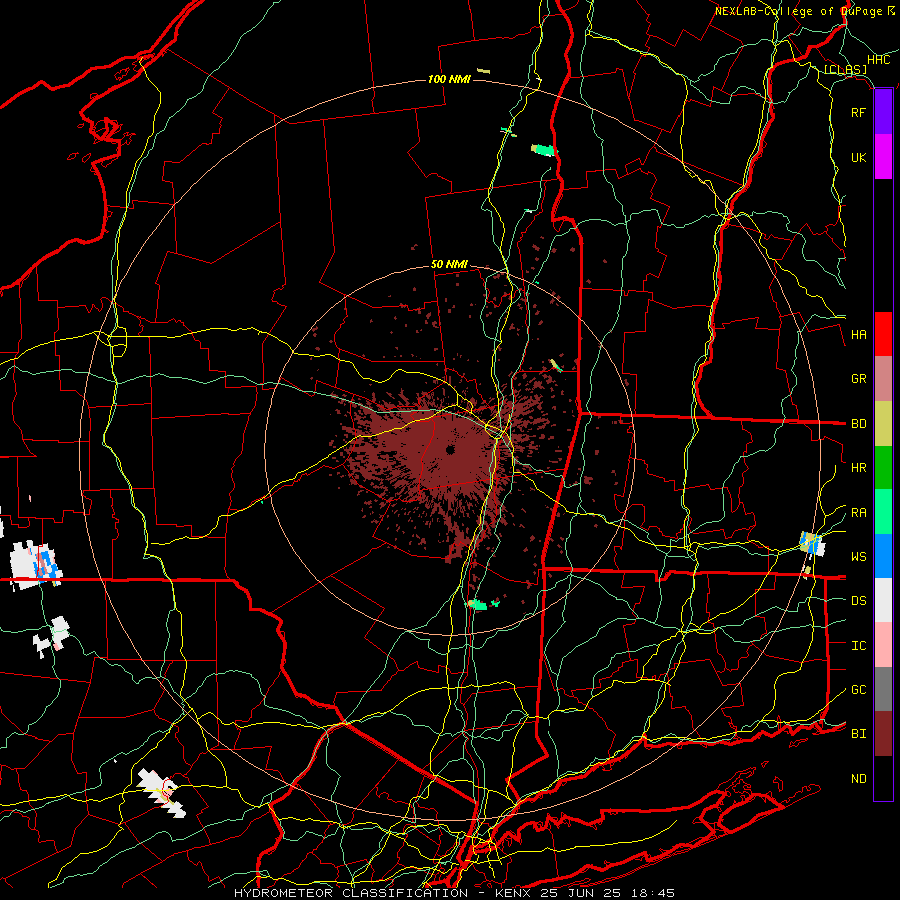Click the DS legend label
900x900 pixels.
click(858, 601)
